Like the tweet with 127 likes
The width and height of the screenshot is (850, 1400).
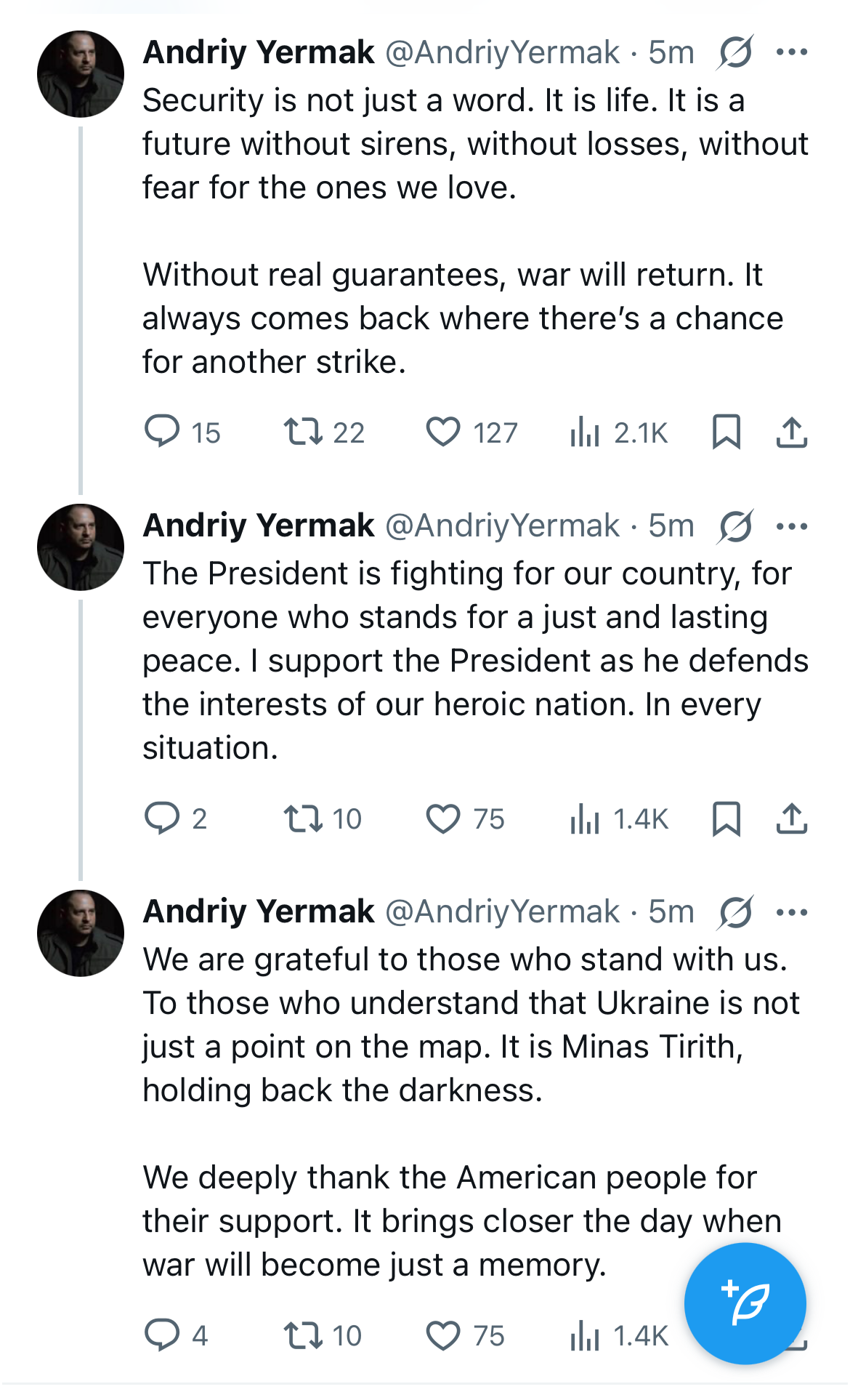pos(442,432)
